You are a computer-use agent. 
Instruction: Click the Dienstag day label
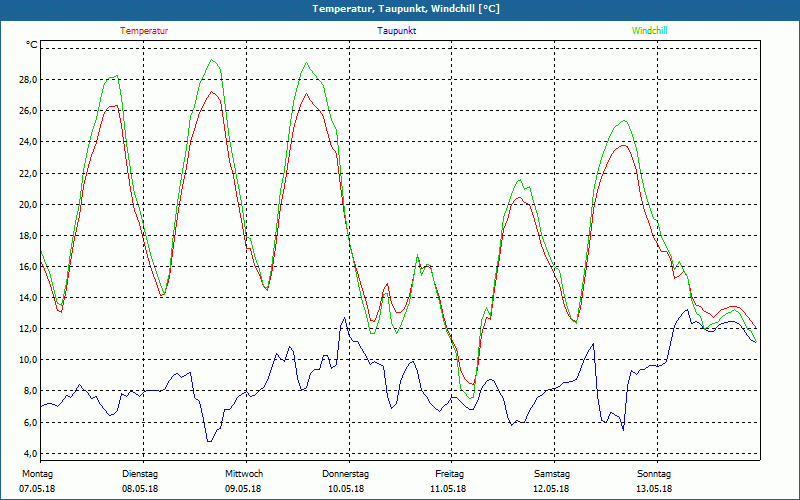(x=140, y=474)
